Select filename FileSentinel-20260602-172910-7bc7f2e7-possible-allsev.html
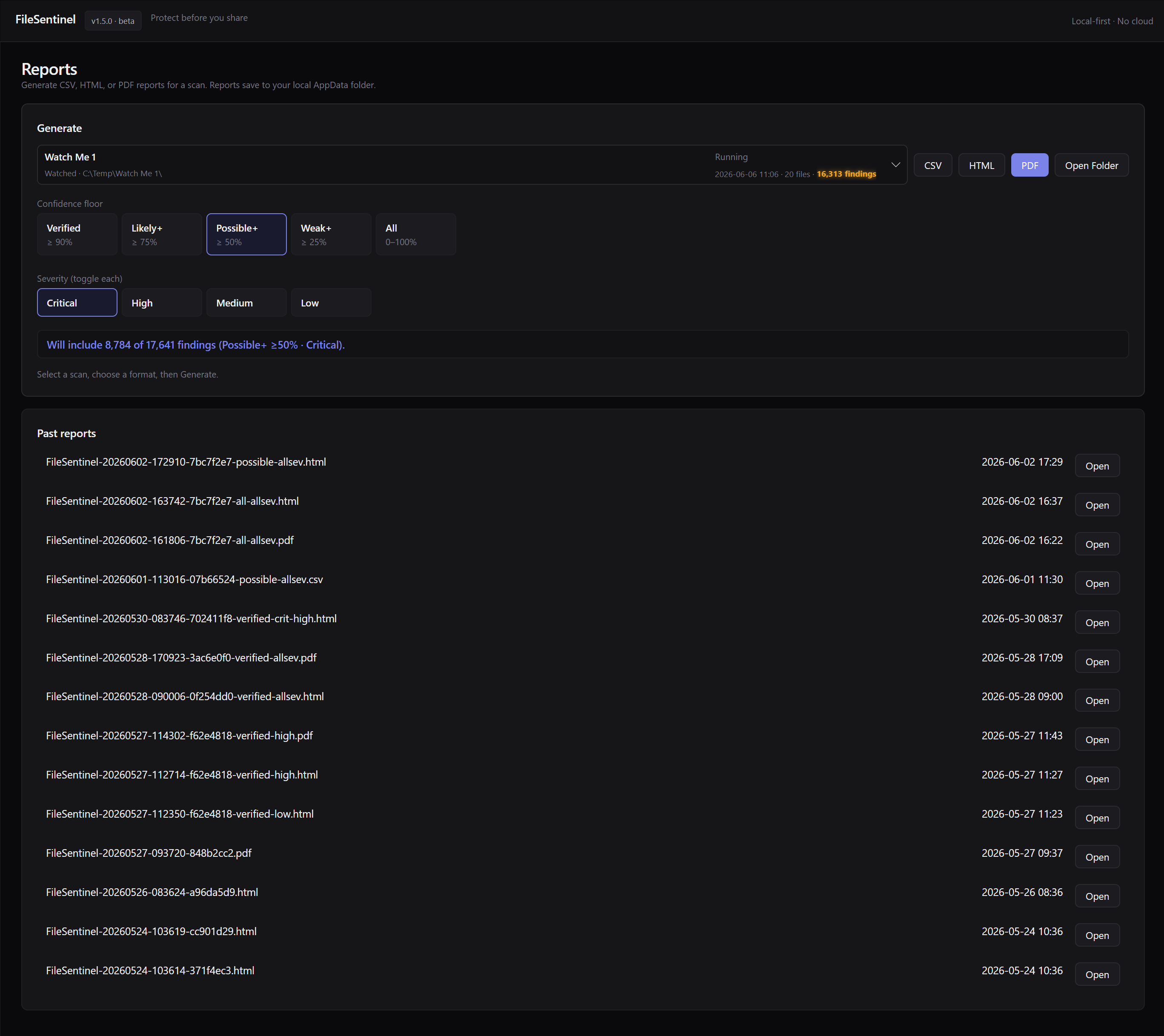 coord(186,462)
